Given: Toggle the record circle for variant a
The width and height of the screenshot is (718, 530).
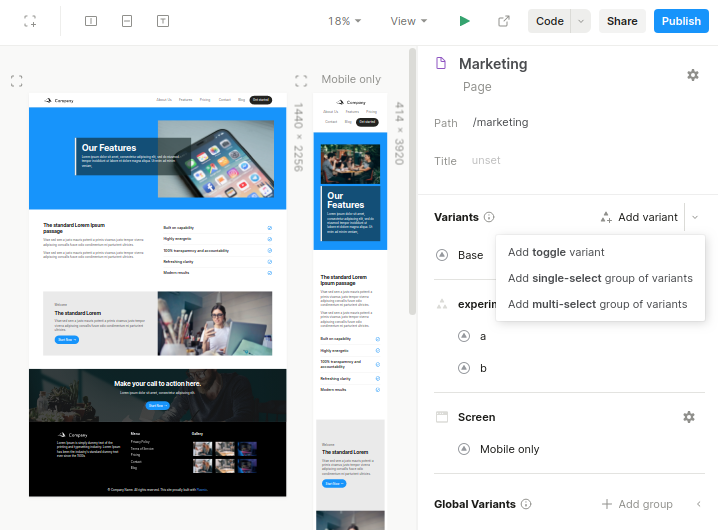Looking at the screenshot, I should (463, 336).
